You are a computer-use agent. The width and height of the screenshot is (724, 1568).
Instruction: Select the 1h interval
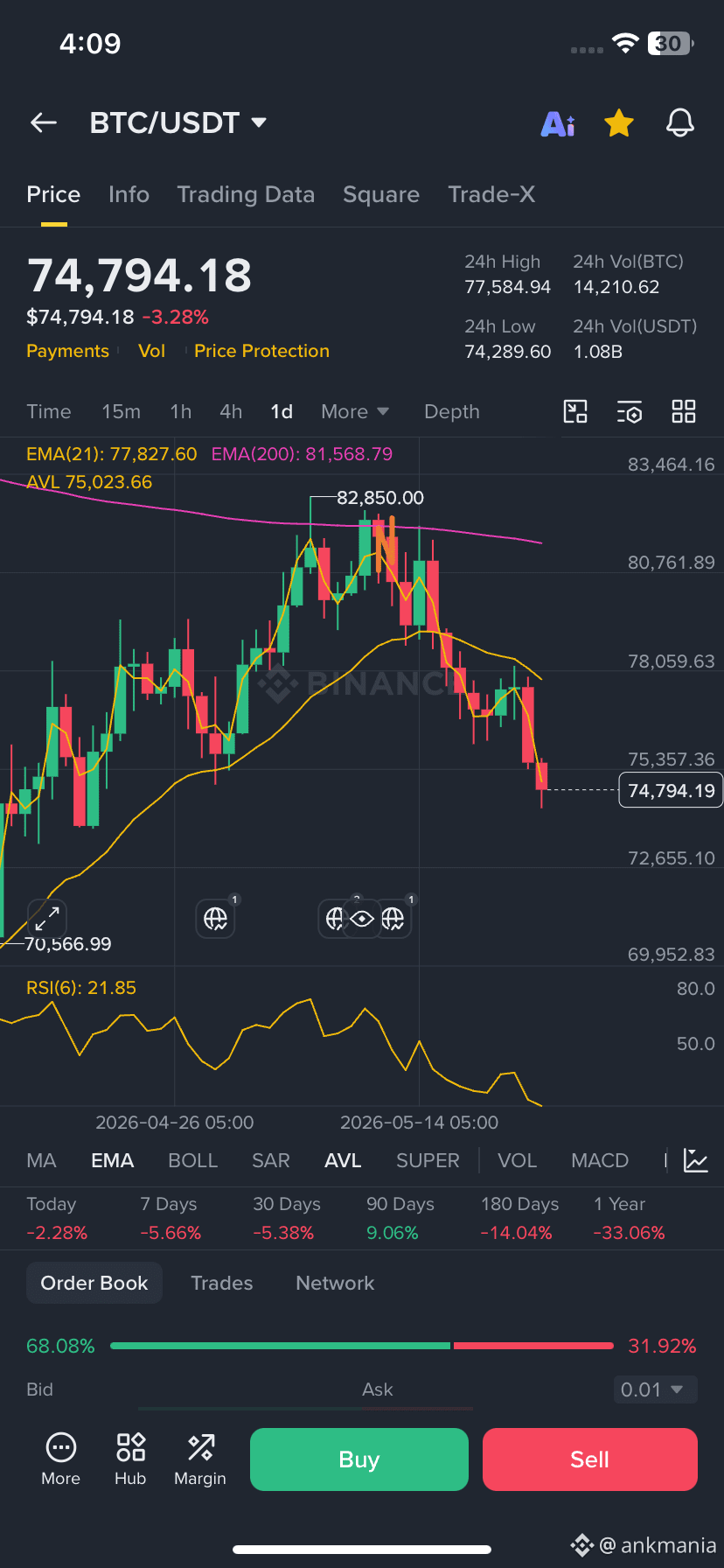tap(181, 411)
